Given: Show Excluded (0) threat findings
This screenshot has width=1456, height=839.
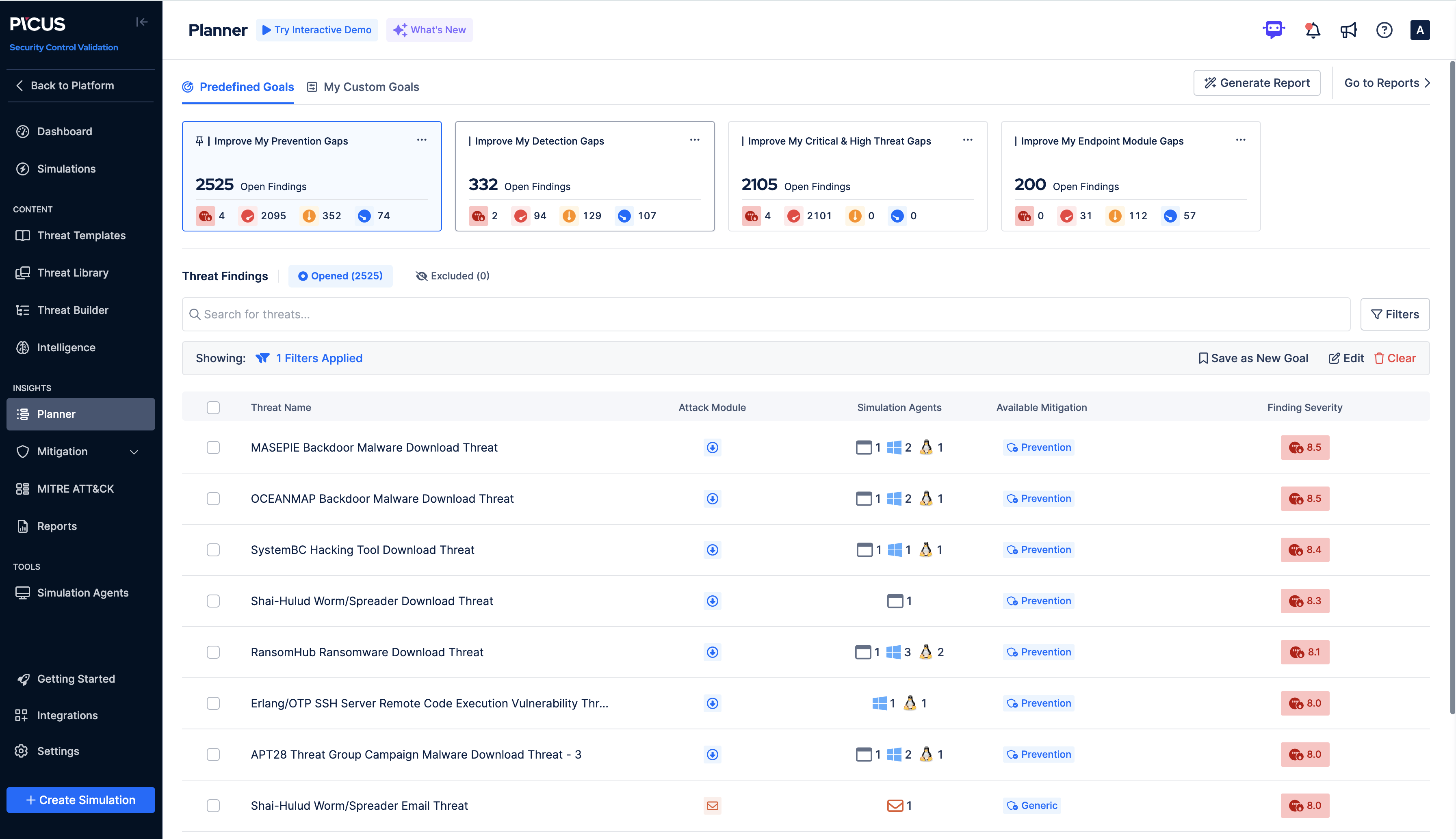Looking at the screenshot, I should pos(453,276).
